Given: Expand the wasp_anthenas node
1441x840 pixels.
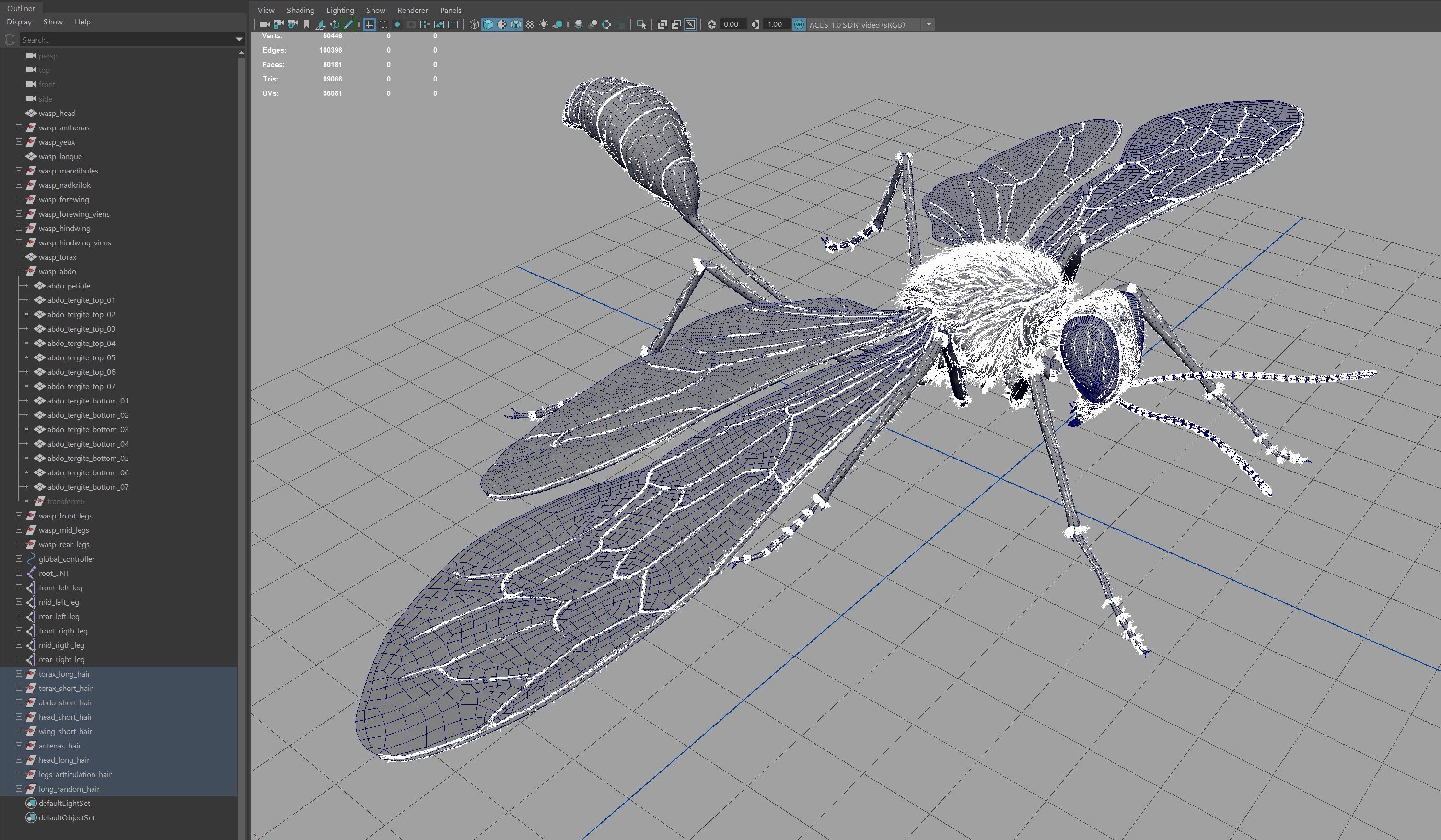Looking at the screenshot, I should (x=19, y=127).
